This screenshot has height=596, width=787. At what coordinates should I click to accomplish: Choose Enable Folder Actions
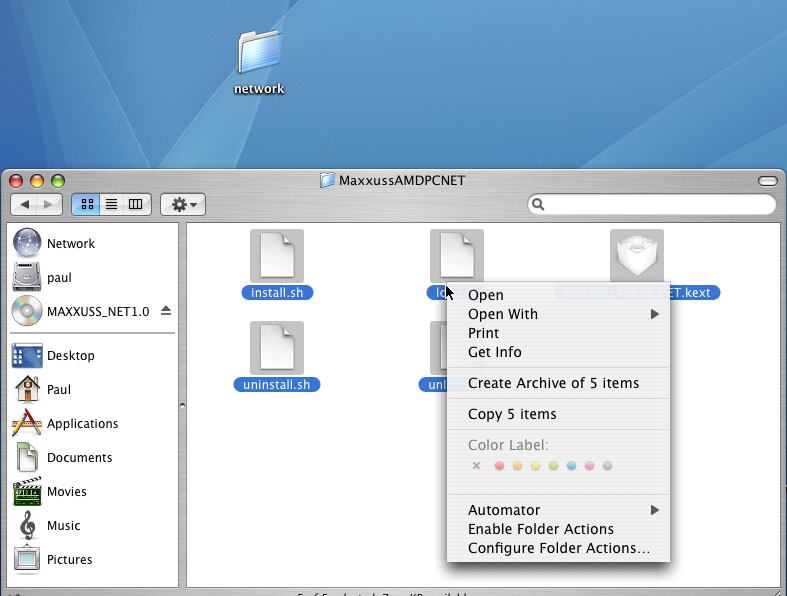558,529
